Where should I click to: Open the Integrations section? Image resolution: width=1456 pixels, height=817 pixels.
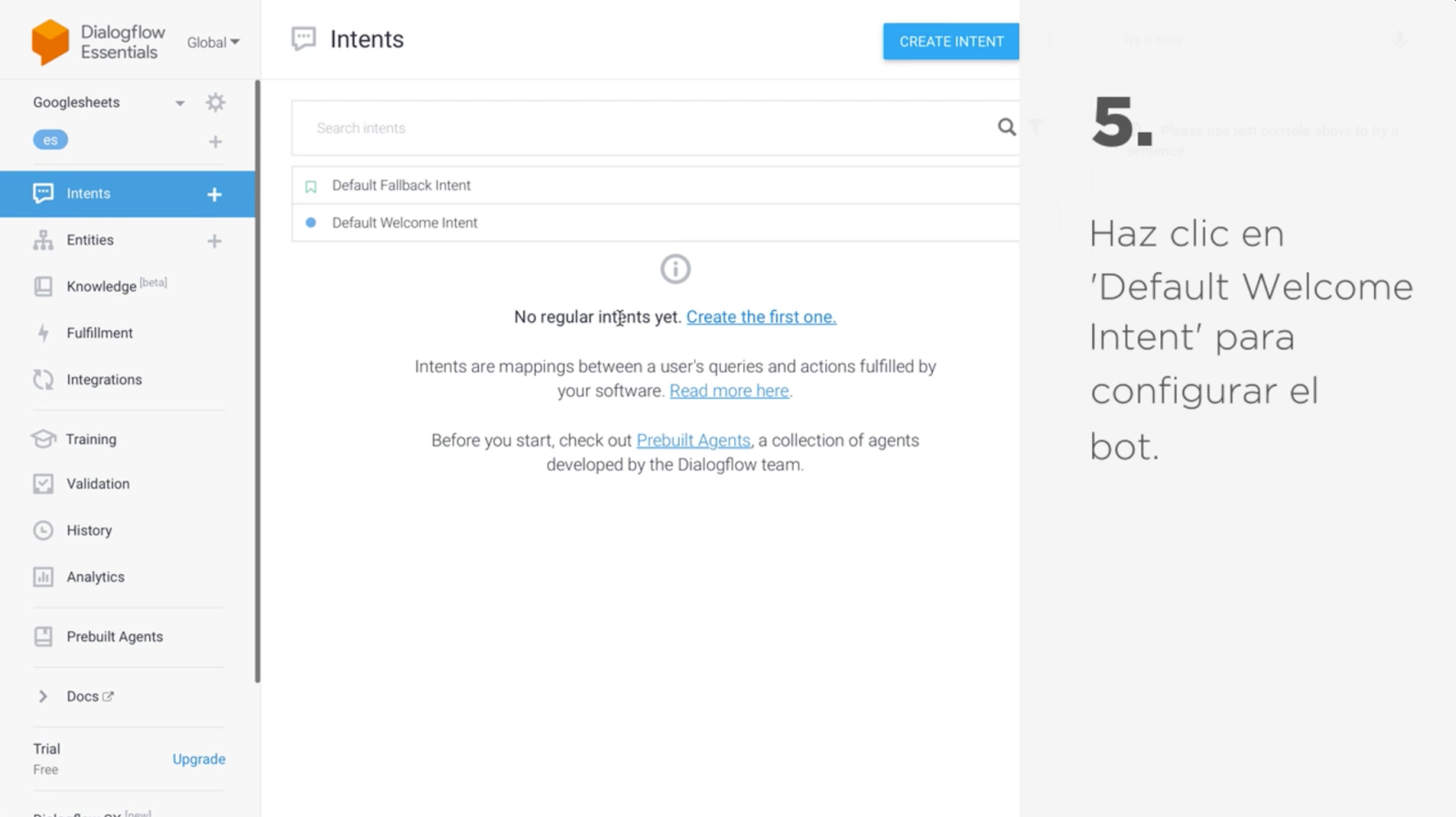click(104, 379)
